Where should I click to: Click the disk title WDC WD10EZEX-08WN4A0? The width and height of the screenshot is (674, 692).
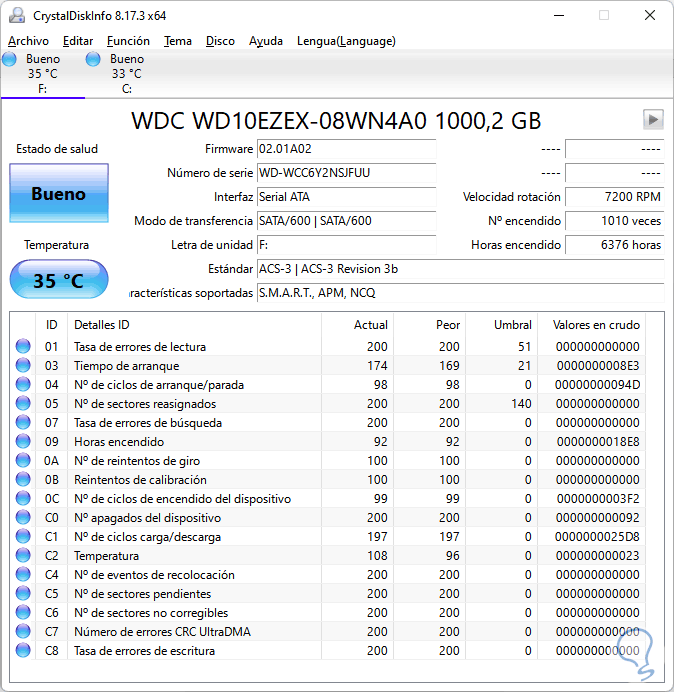(x=336, y=120)
